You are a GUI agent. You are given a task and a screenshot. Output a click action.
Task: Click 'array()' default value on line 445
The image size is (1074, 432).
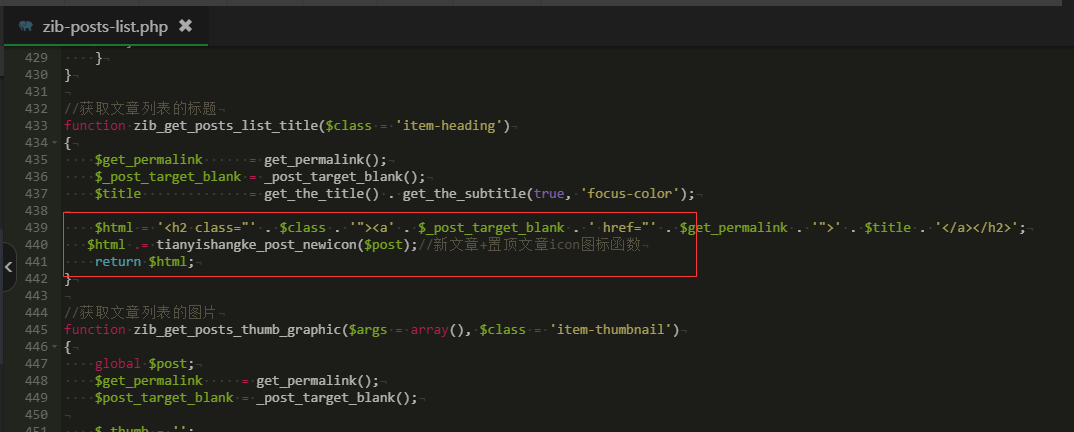point(436,329)
